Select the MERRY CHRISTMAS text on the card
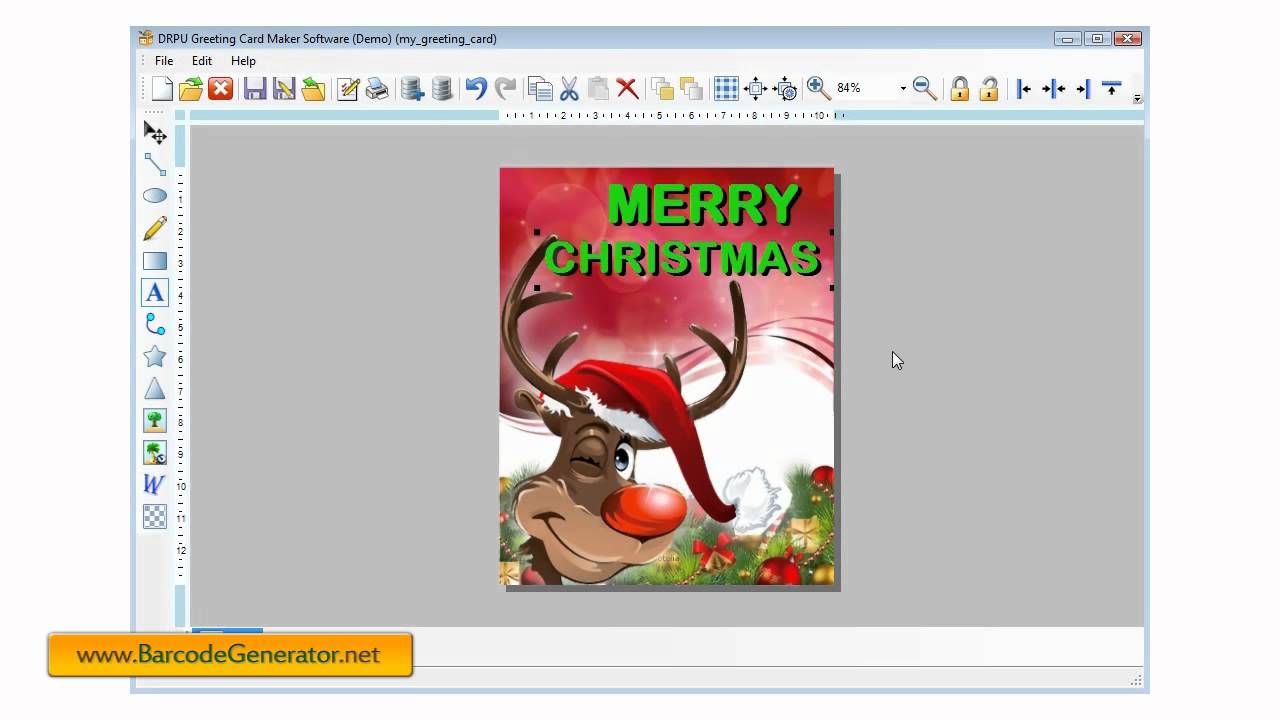Screen dimensions: 1280x720 684,231
